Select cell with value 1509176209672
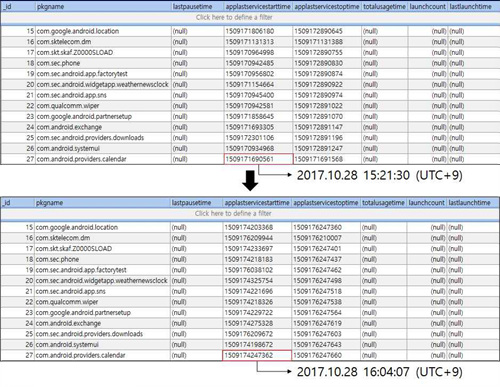This screenshot has width=500, height=387. [x=257, y=334]
